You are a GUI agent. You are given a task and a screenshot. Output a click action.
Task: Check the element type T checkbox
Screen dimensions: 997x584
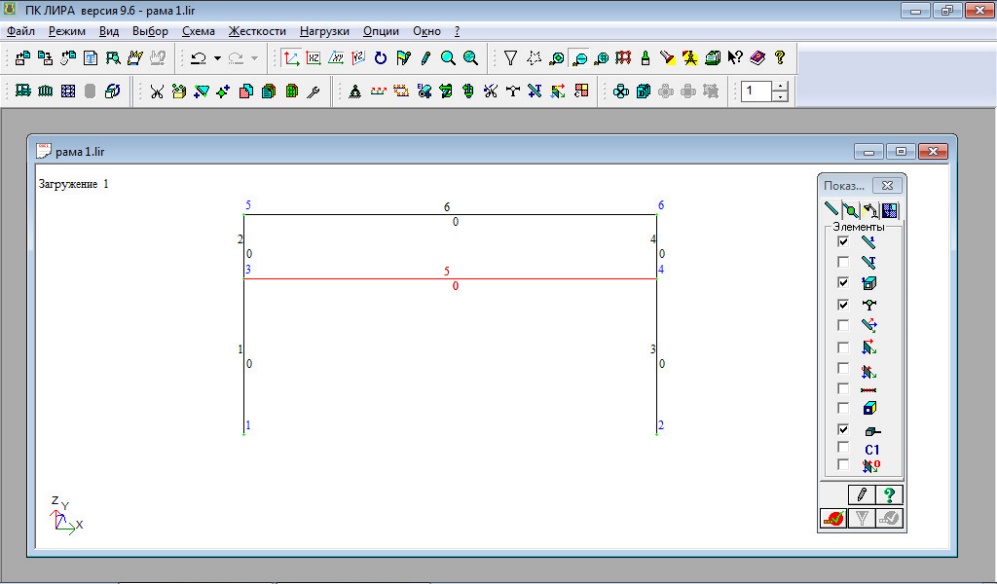click(x=843, y=262)
